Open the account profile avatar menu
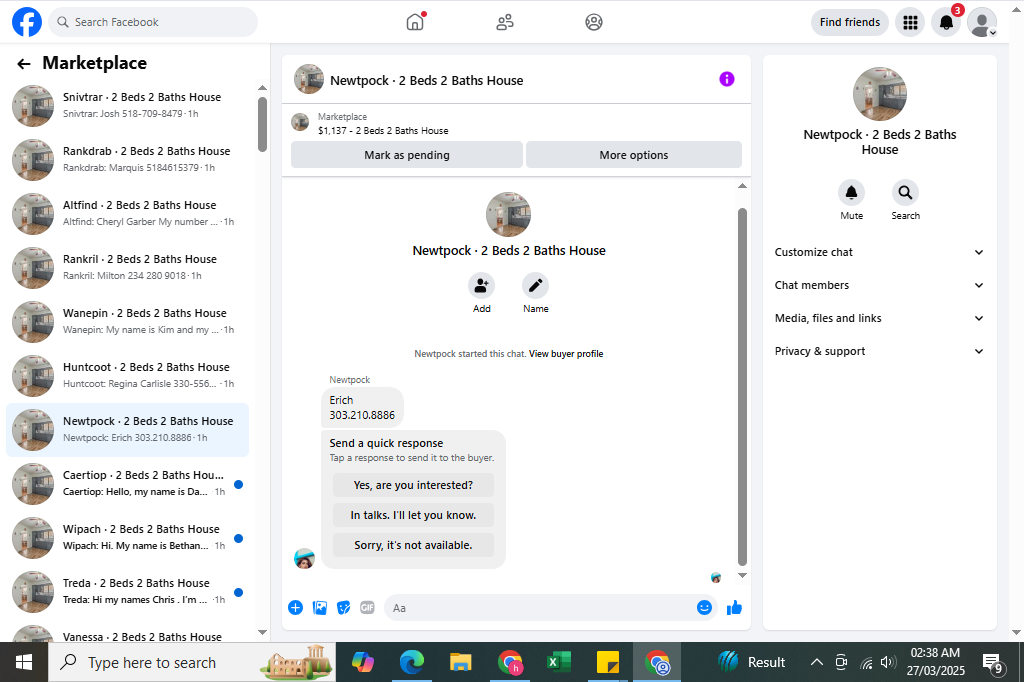Screen dimensions: 1024x682 click(x=982, y=22)
